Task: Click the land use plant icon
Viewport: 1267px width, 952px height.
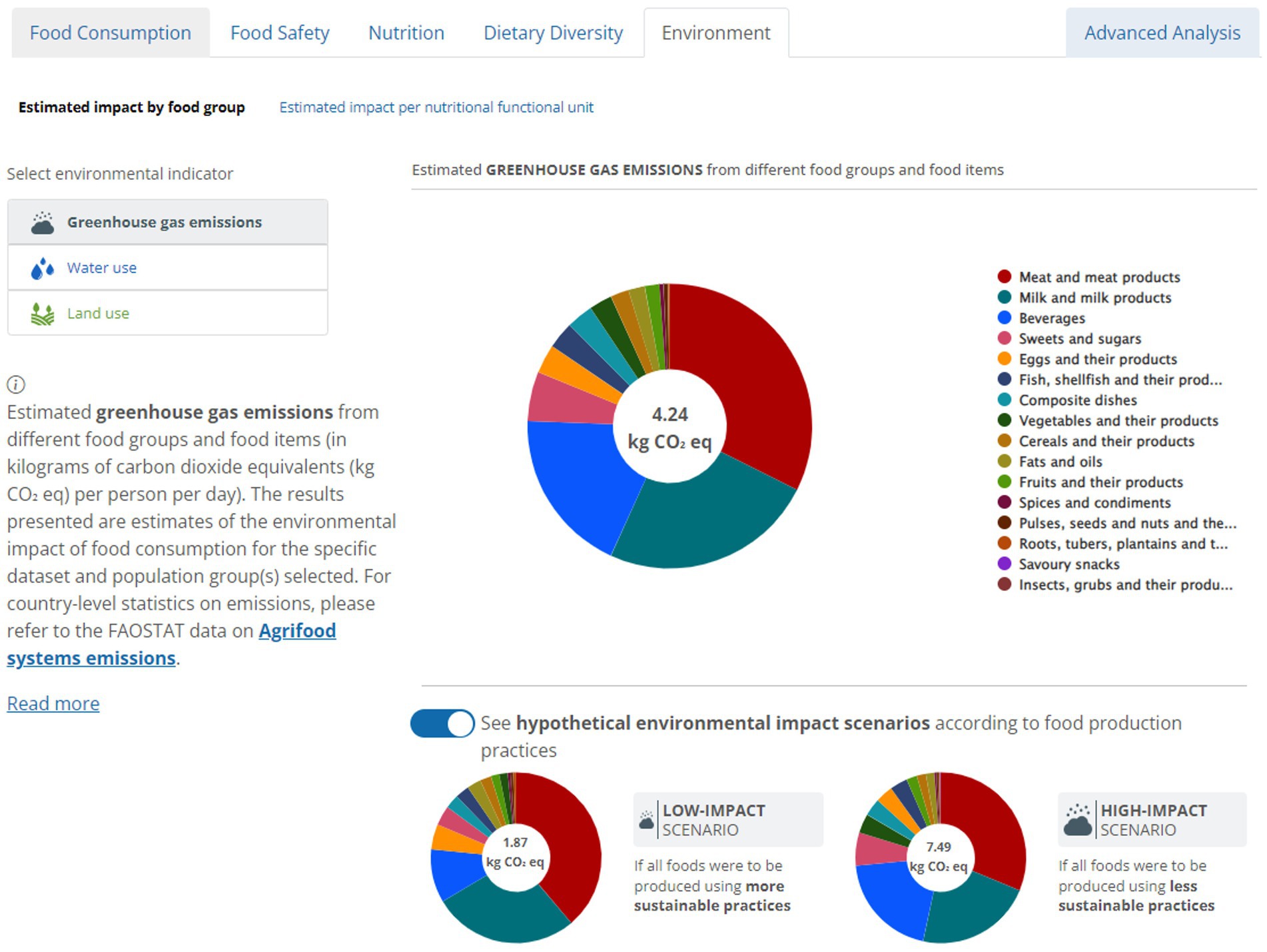Action: tap(43, 314)
